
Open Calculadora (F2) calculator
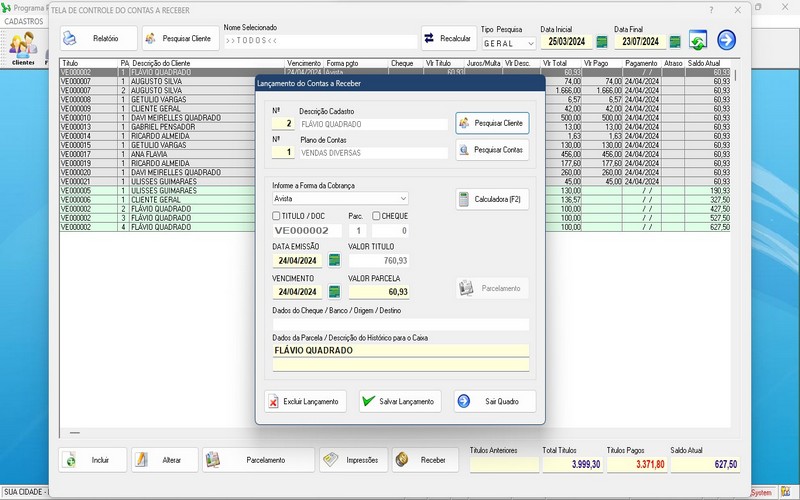[492, 199]
